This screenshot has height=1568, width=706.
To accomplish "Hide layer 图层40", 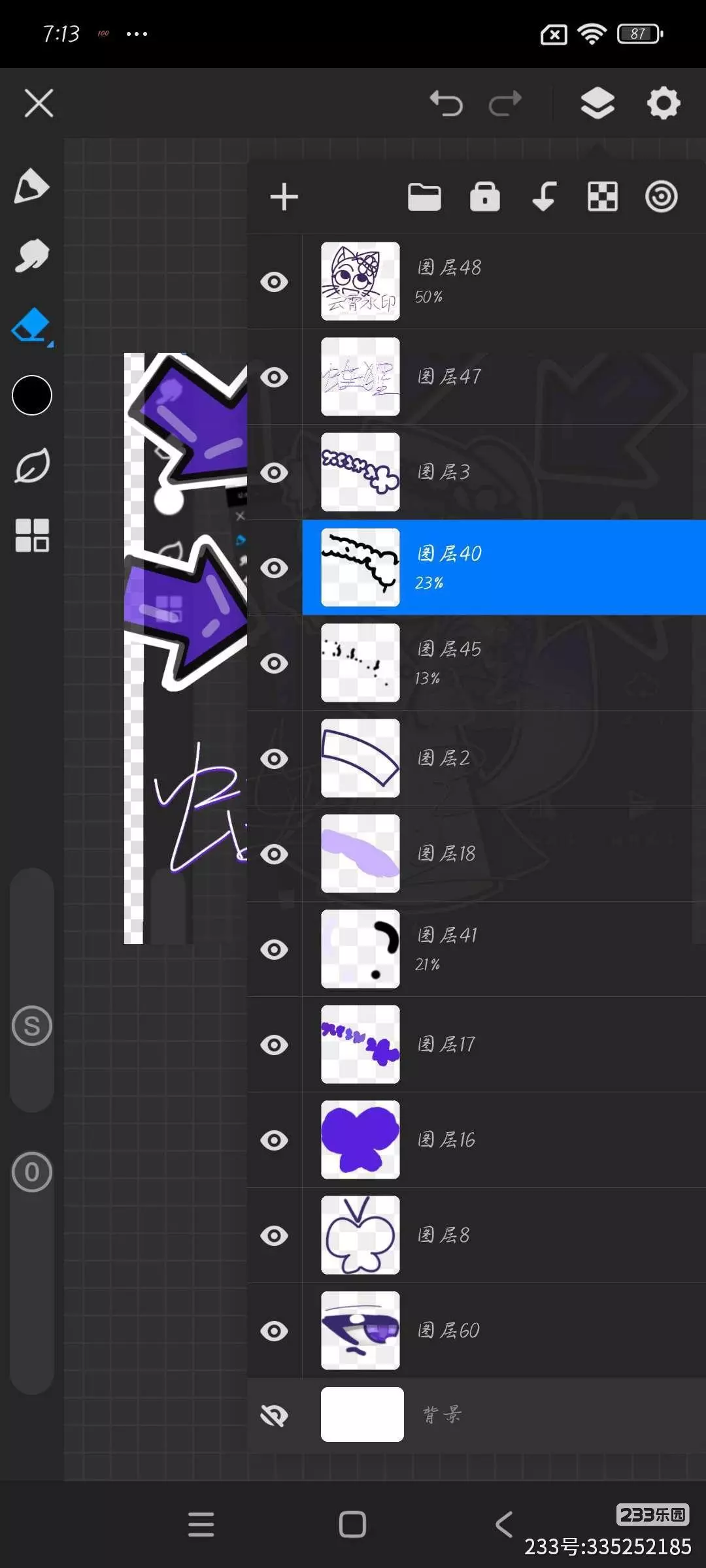I will tap(274, 568).
